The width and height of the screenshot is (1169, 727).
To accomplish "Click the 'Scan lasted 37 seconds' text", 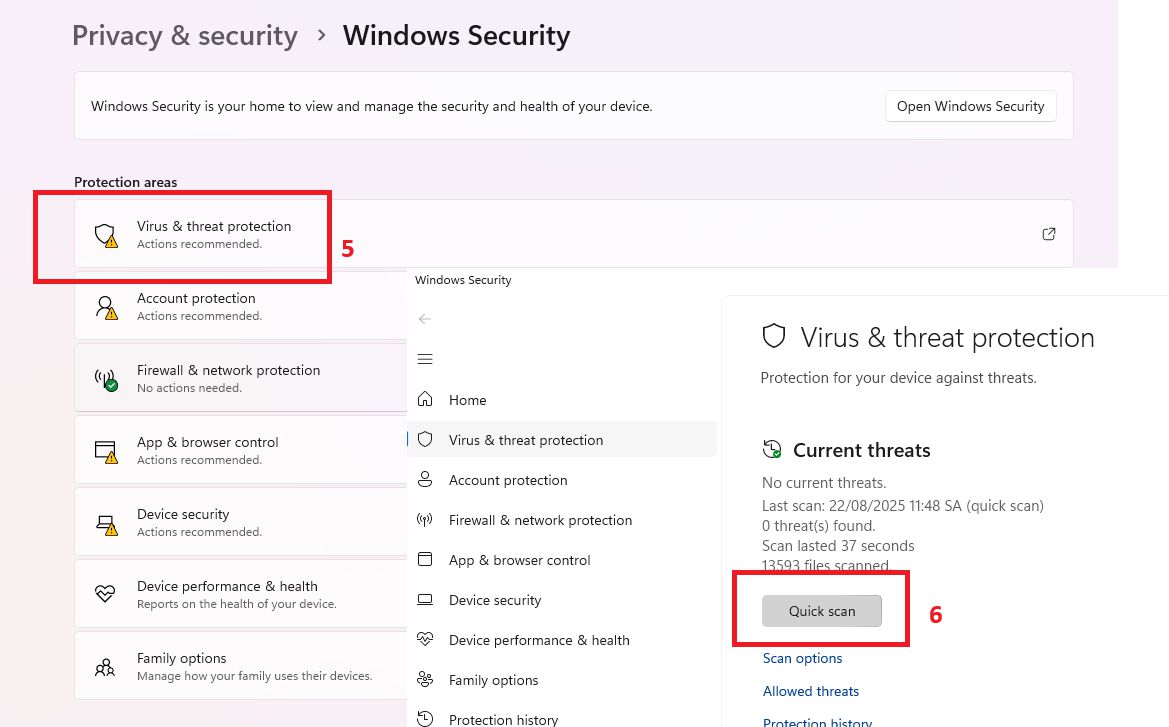I will point(837,546).
